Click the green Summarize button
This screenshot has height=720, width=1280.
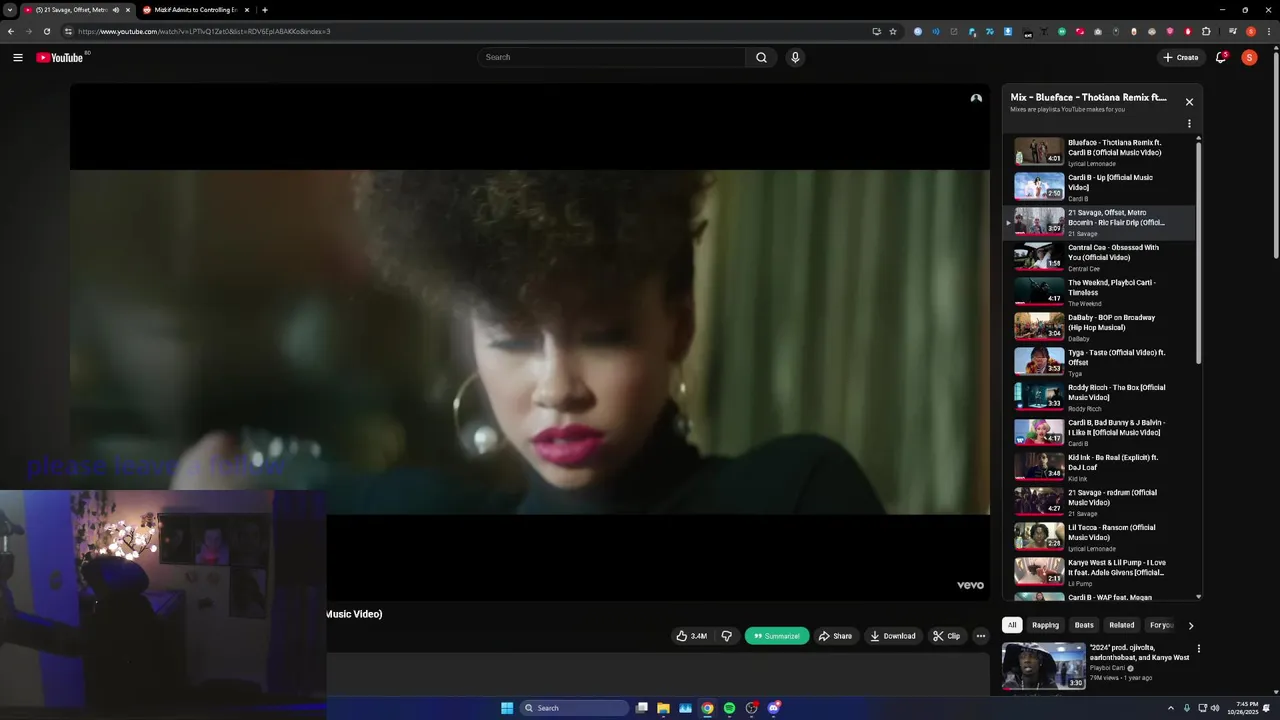pos(777,636)
